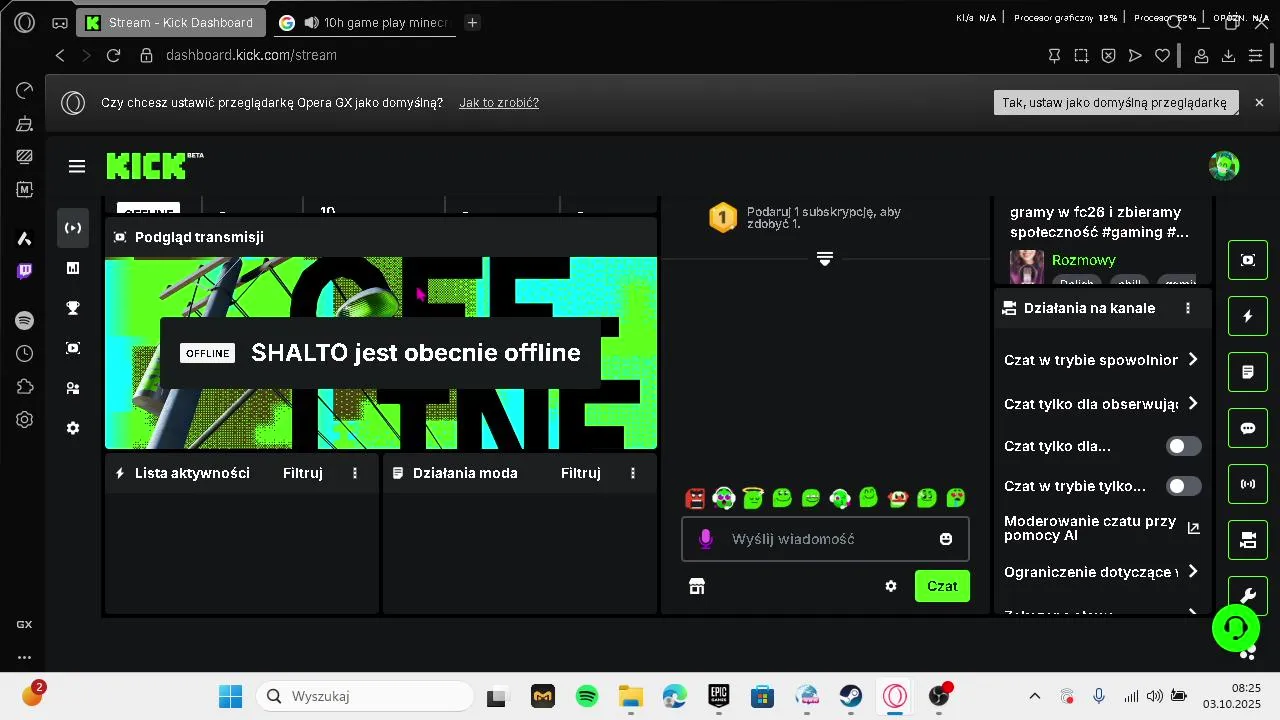Toggle the 'Czat w trybie tylko...' switch

pos(1184,486)
